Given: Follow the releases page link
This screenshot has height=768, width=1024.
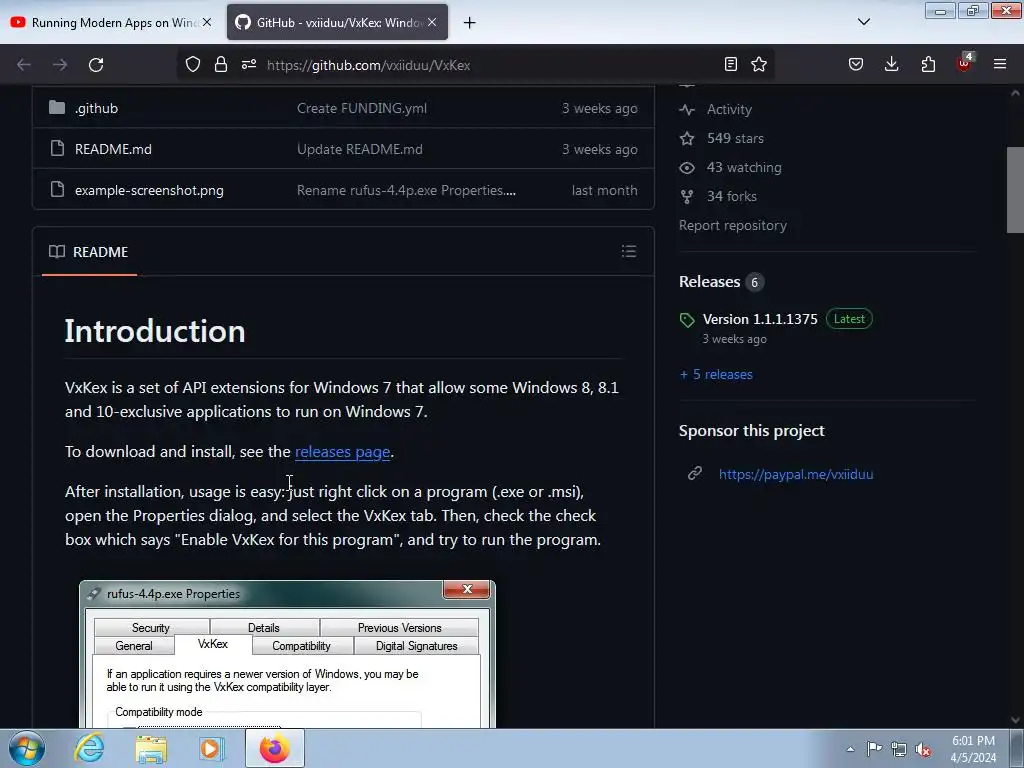Looking at the screenshot, I should (x=342, y=451).
